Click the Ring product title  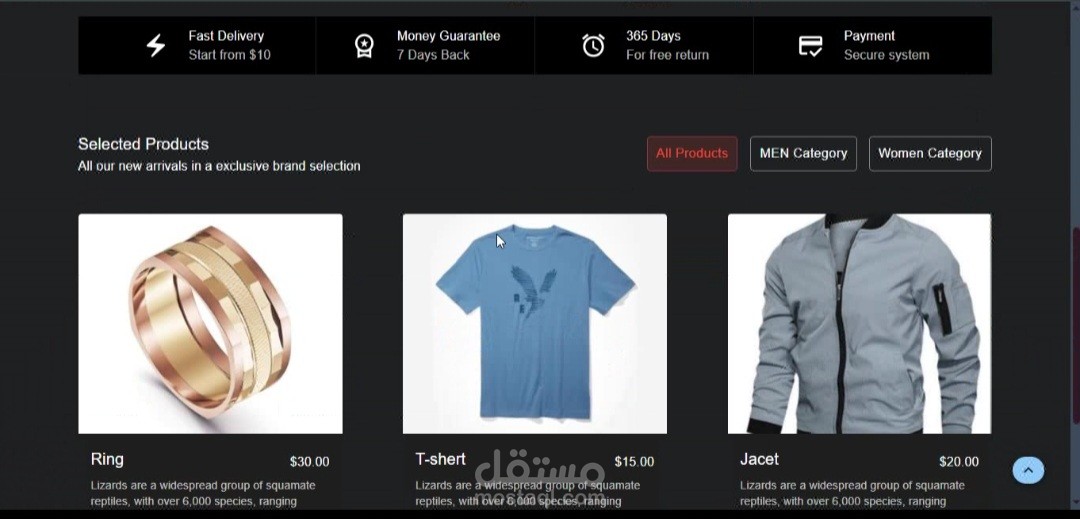coord(107,459)
